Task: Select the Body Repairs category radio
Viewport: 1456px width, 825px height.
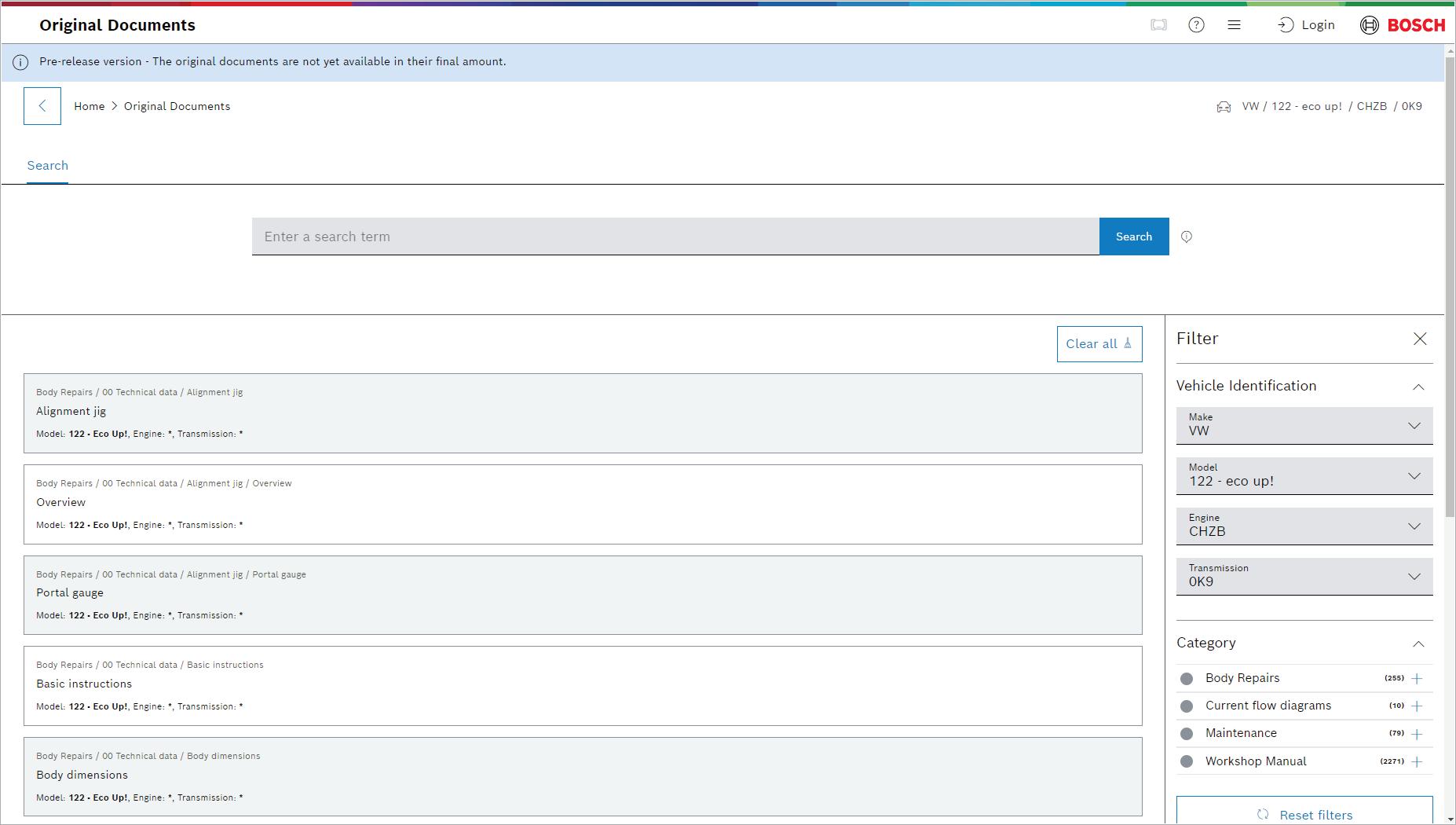Action: coord(1187,678)
